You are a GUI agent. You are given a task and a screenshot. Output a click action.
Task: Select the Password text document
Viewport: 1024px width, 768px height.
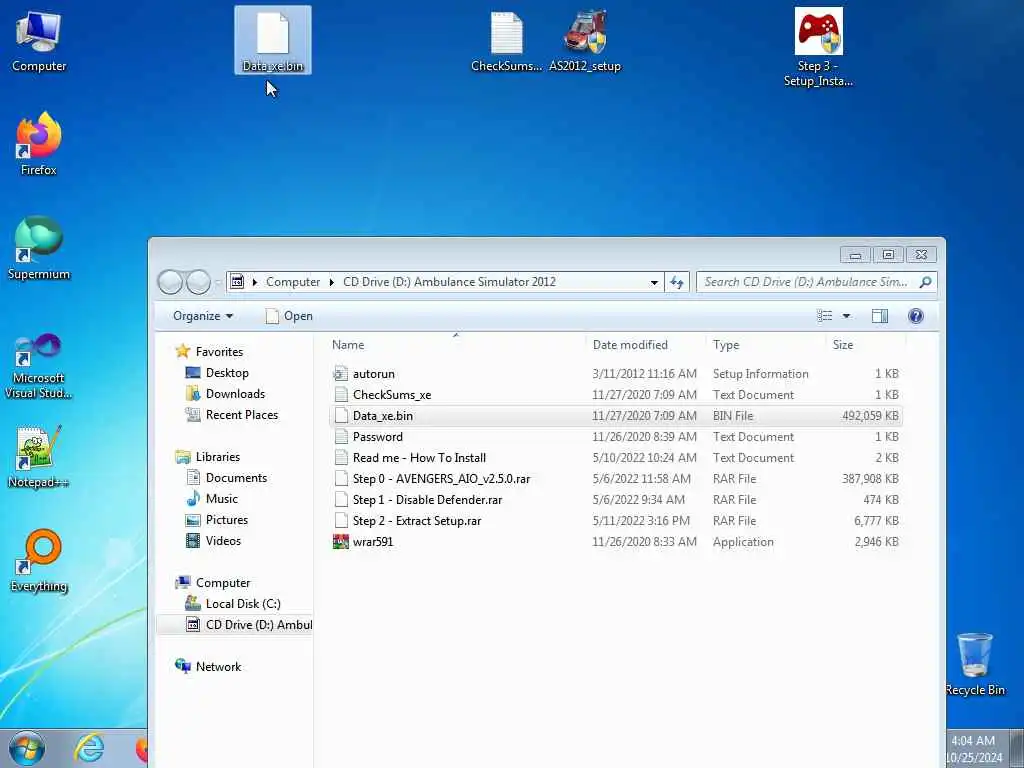(616, 436)
